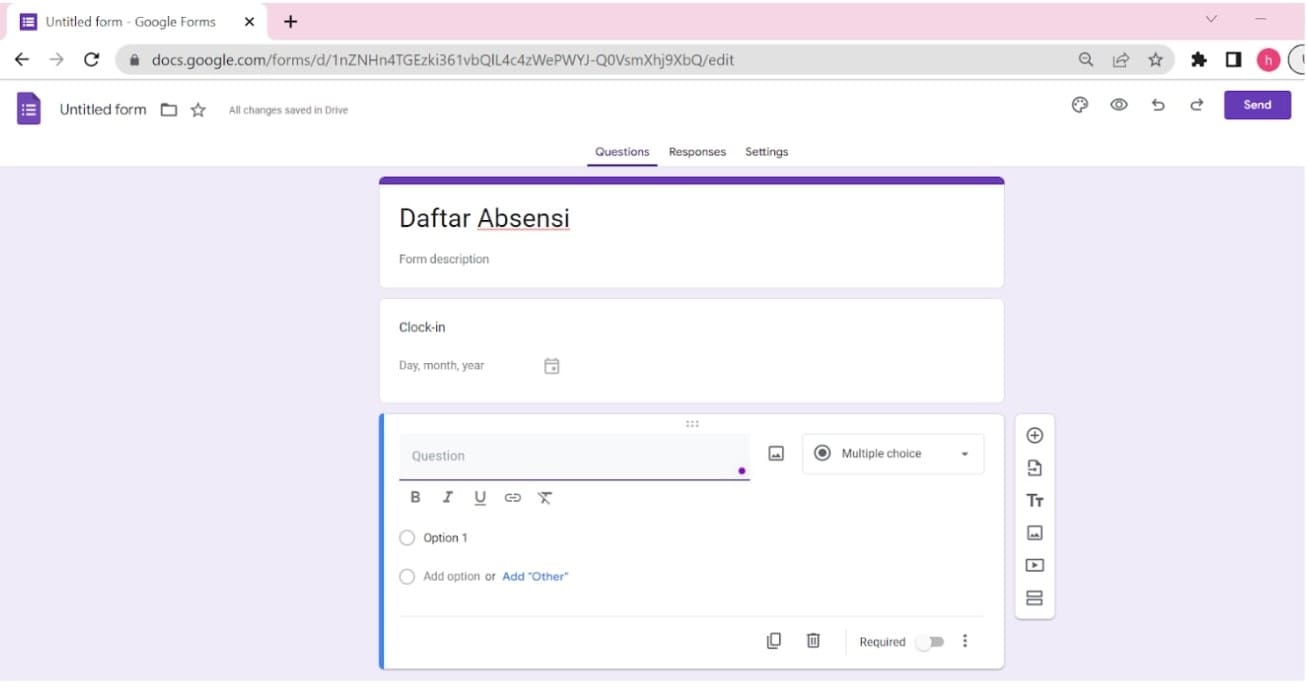Click the Delete question trash icon
The width and height of the screenshot is (1307, 695).
pos(813,640)
